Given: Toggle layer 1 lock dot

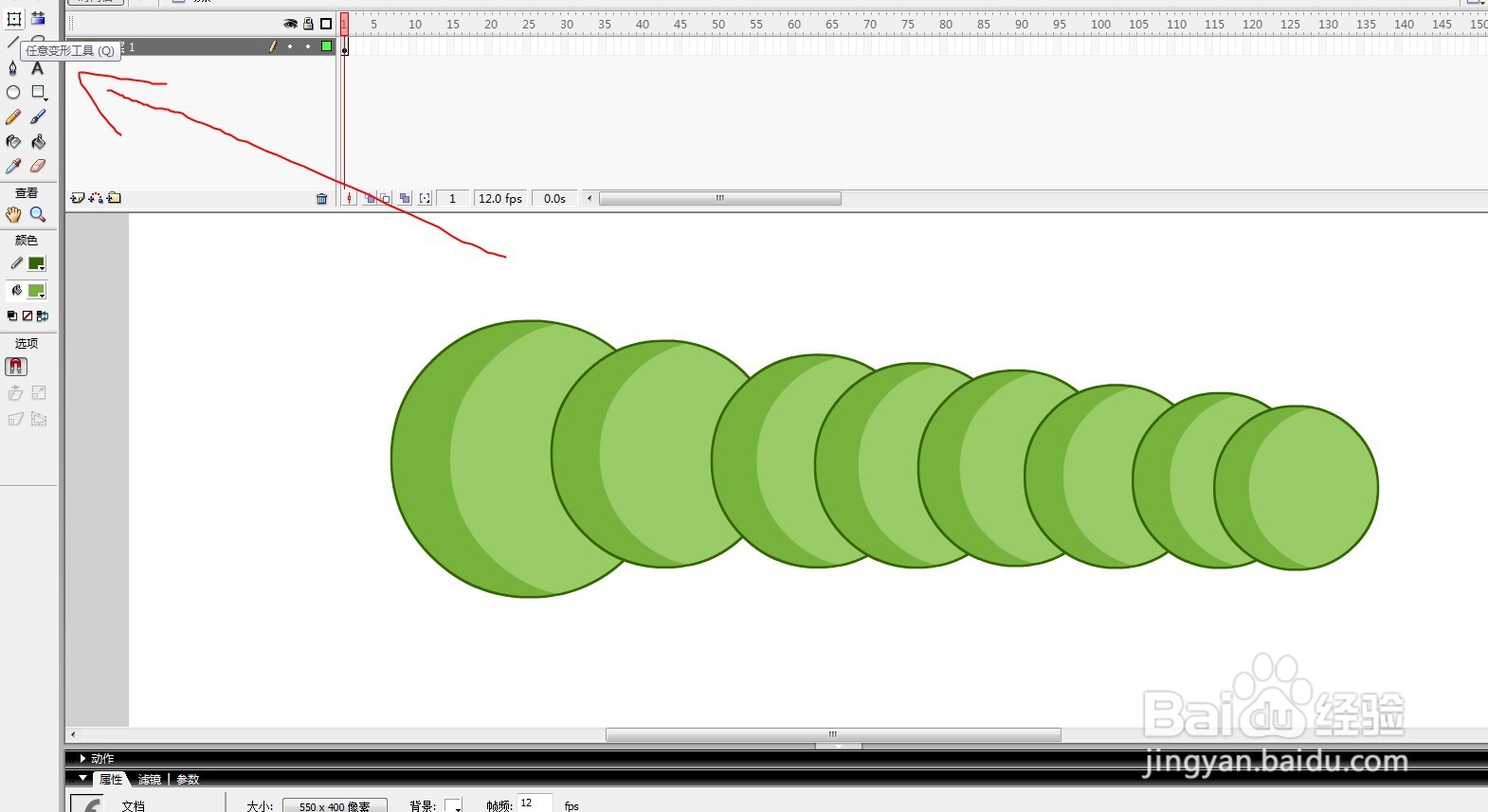Looking at the screenshot, I should (x=308, y=46).
